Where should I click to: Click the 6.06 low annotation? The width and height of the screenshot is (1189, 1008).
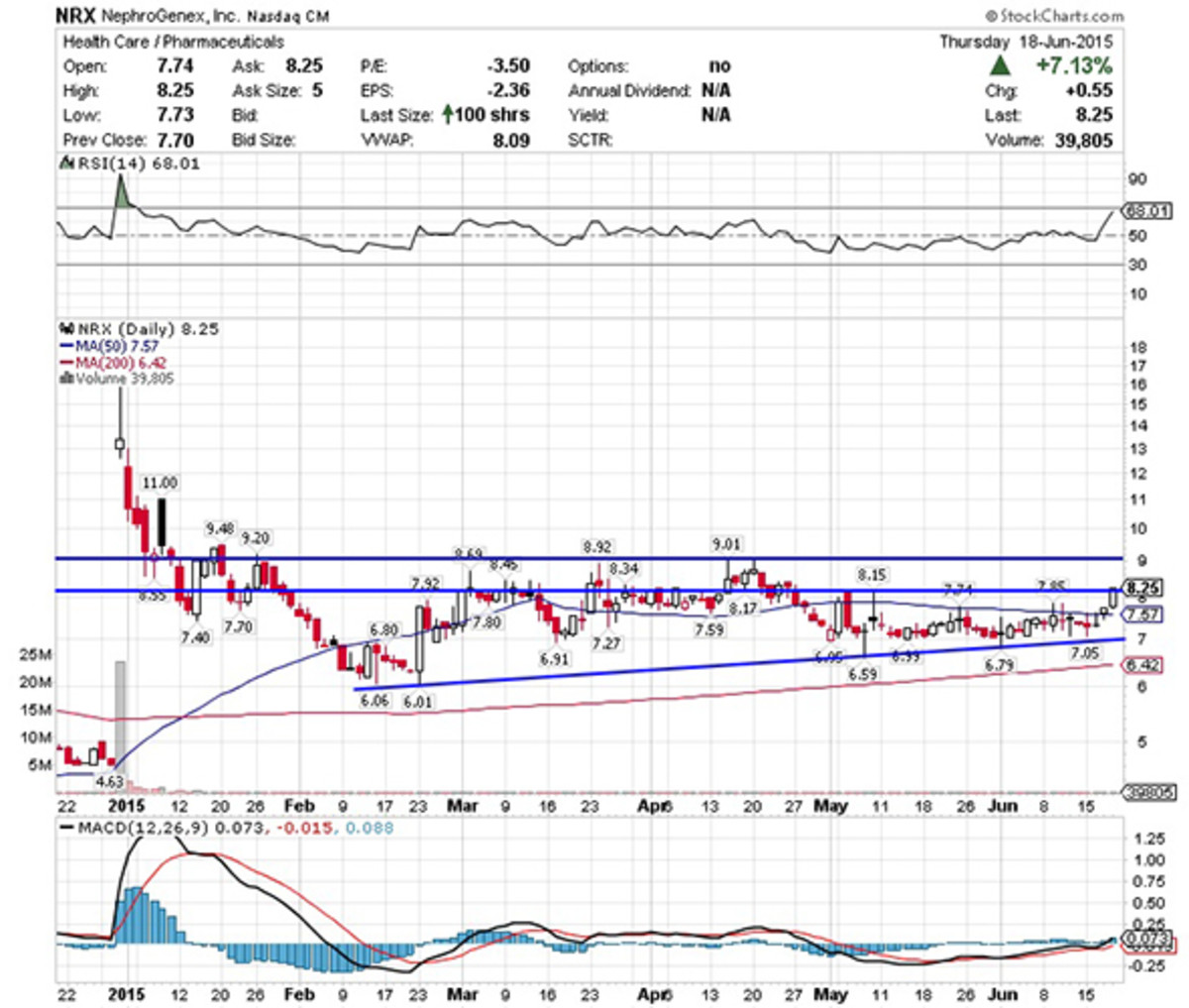(376, 700)
